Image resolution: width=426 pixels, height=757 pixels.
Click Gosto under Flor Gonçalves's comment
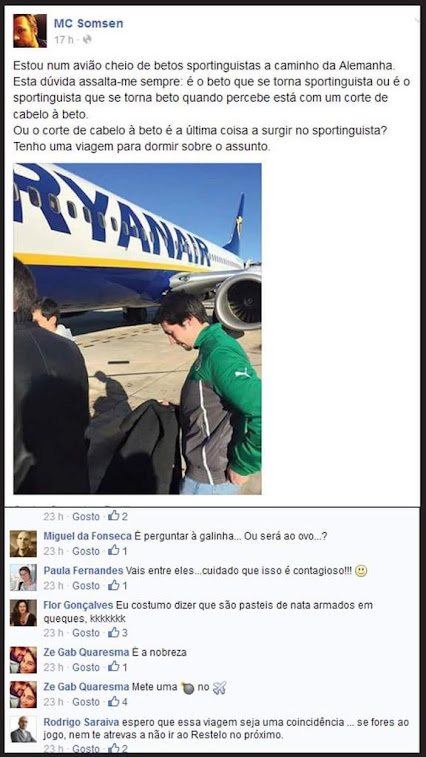click(86, 632)
